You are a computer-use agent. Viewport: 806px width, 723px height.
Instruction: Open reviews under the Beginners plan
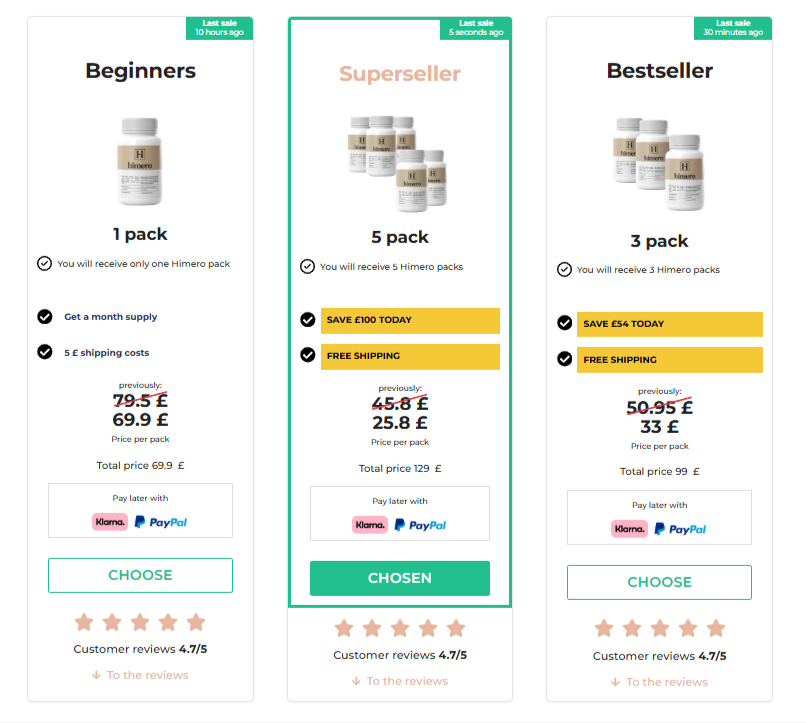coord(140,675)
